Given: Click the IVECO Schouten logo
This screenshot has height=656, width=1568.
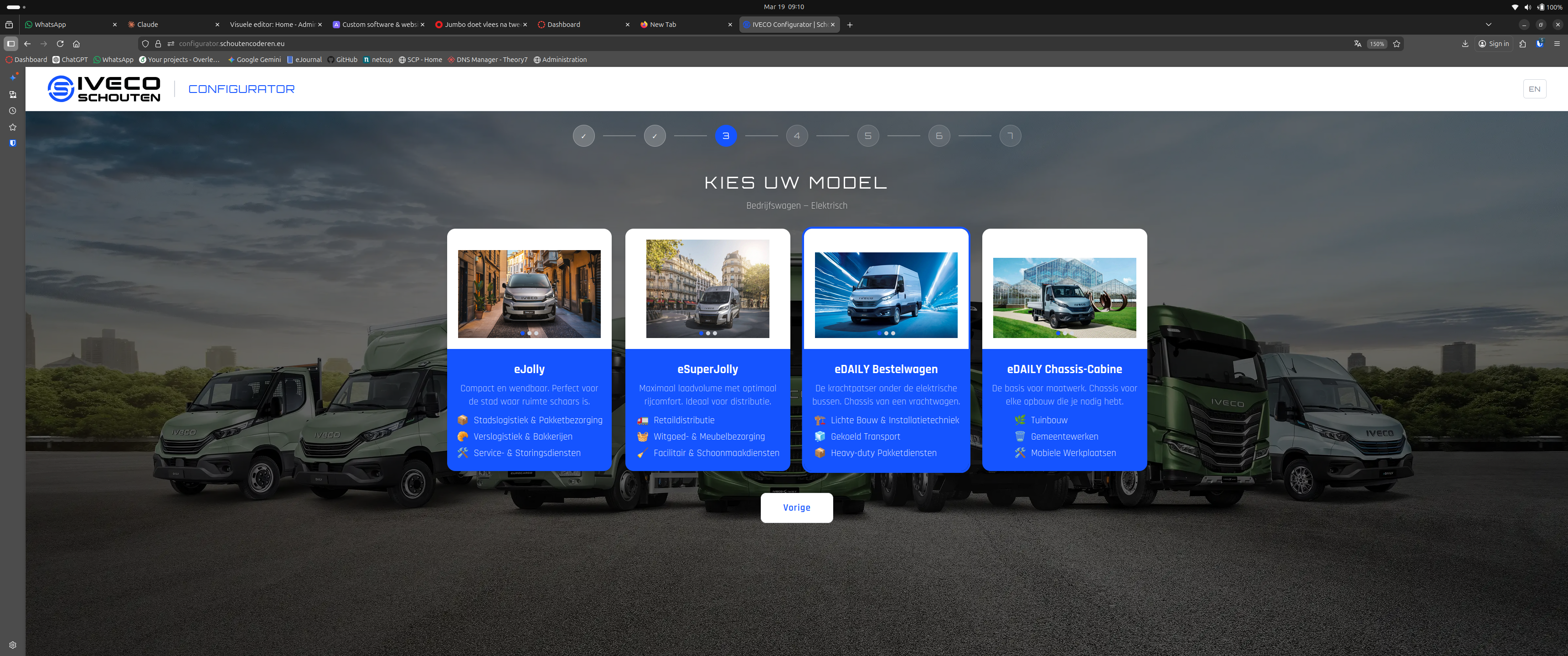Looking at the screenshot, I should (104, 89).
